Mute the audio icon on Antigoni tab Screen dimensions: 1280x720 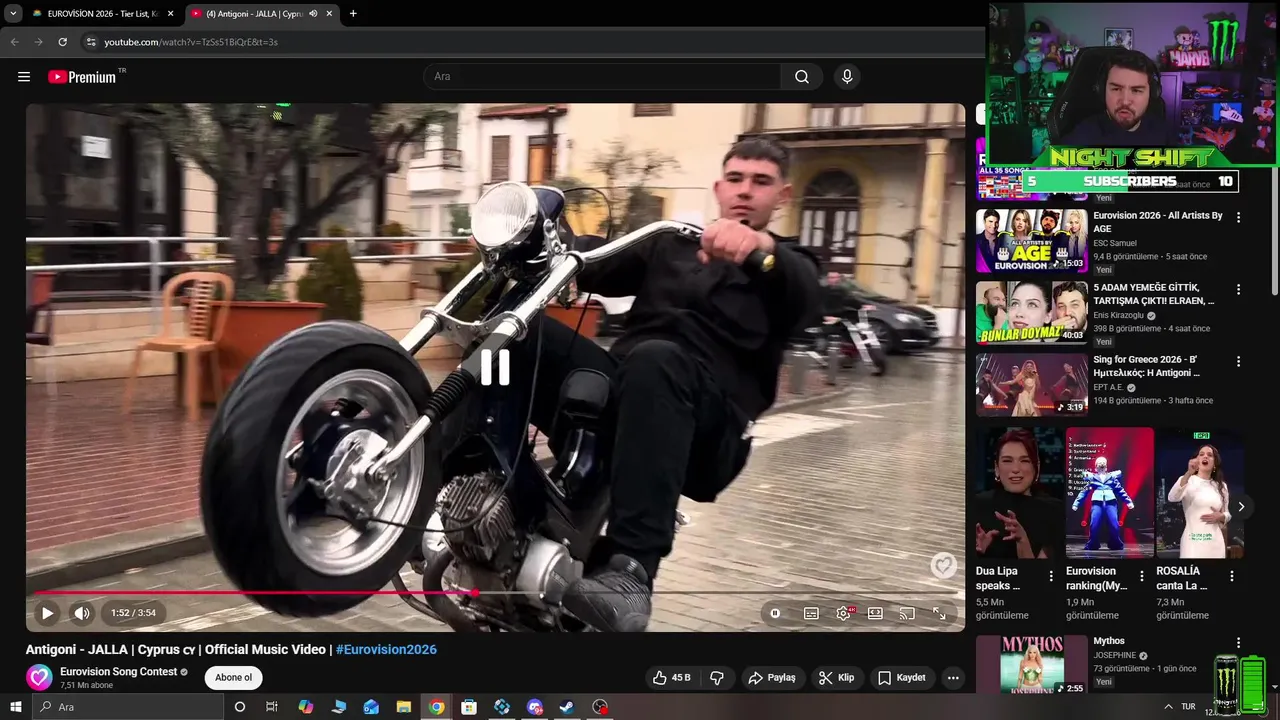click(x=313, y=14)
